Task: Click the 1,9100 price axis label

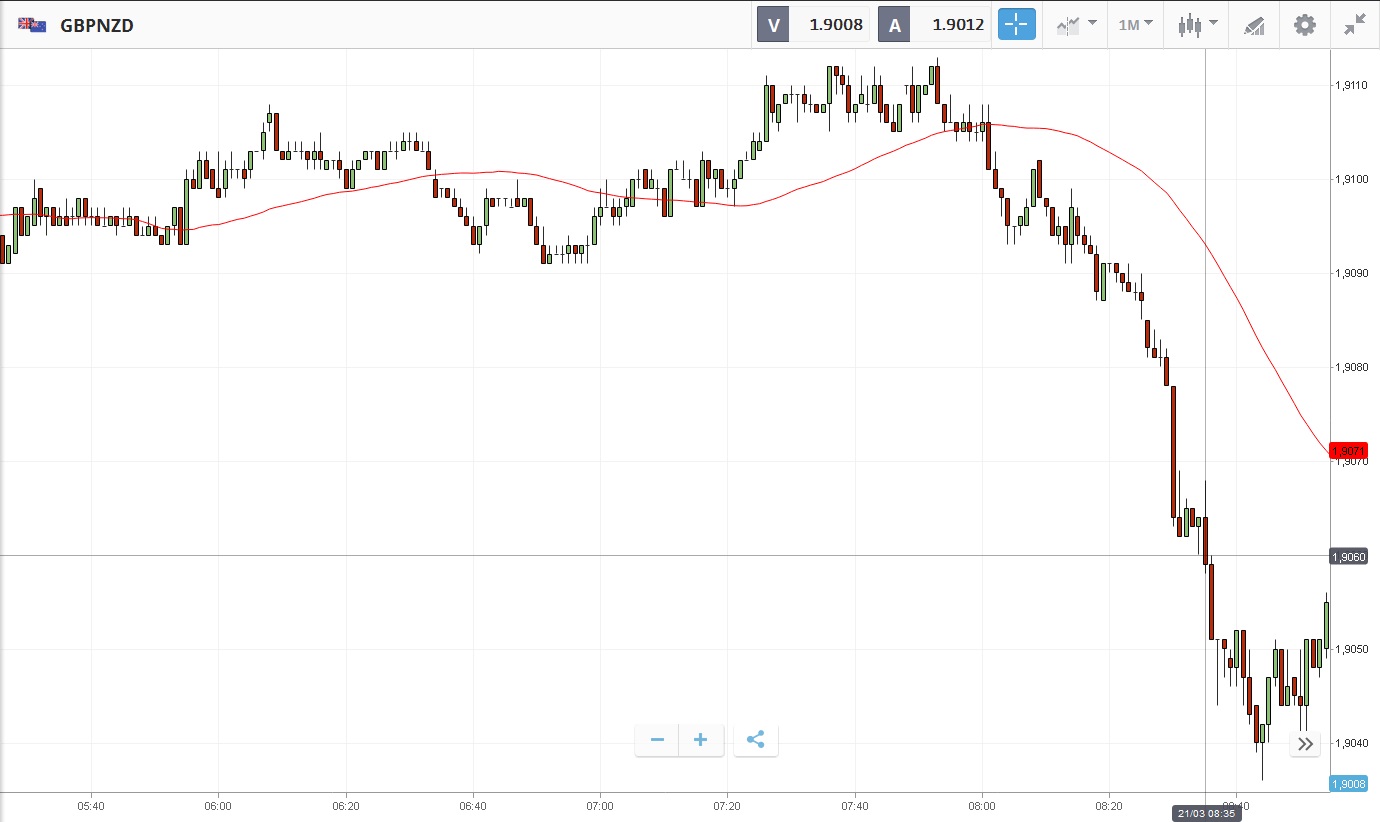Action: point(1351,180)
